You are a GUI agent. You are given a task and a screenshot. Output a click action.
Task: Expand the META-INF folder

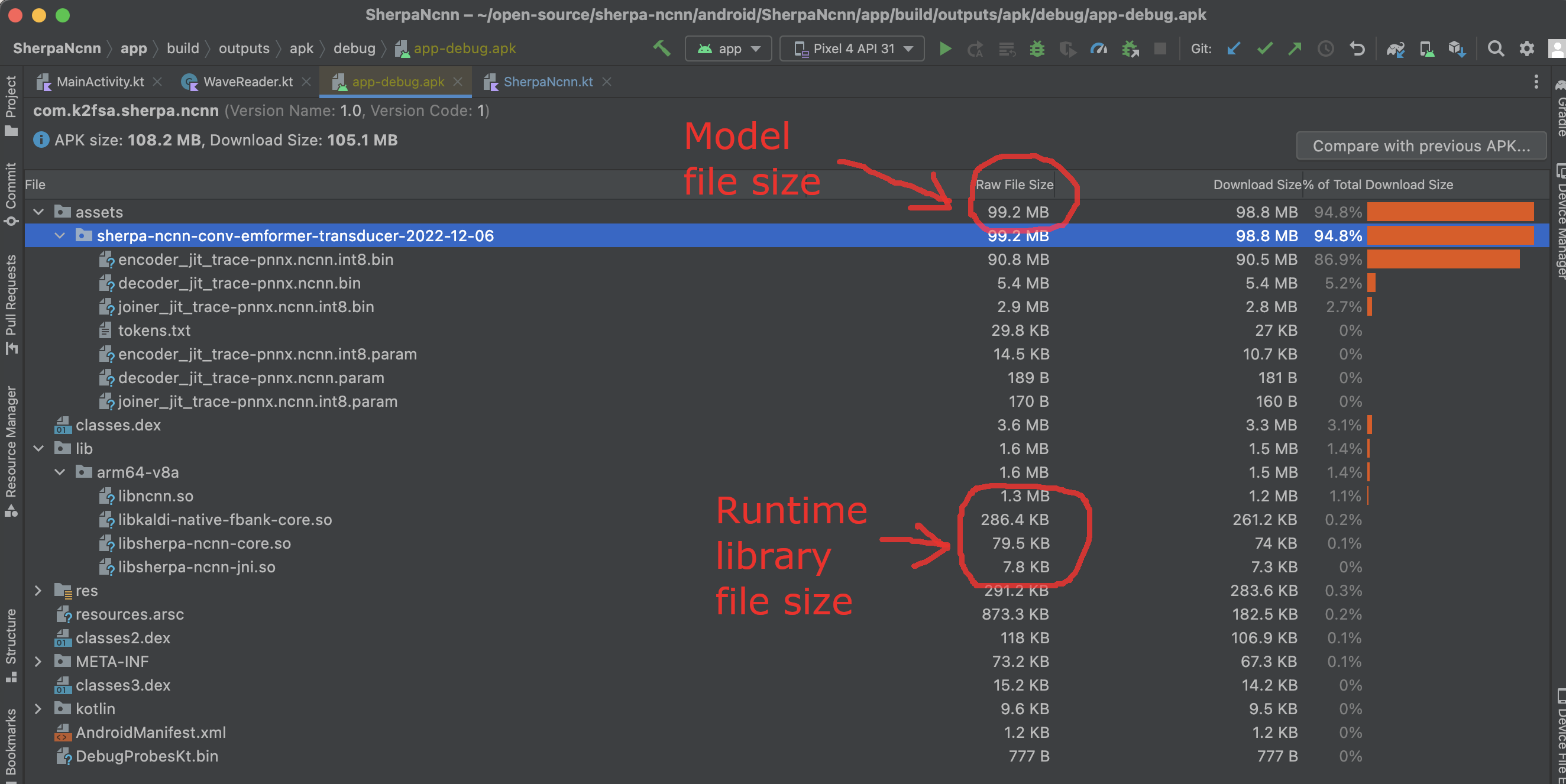tap(38, 661)
